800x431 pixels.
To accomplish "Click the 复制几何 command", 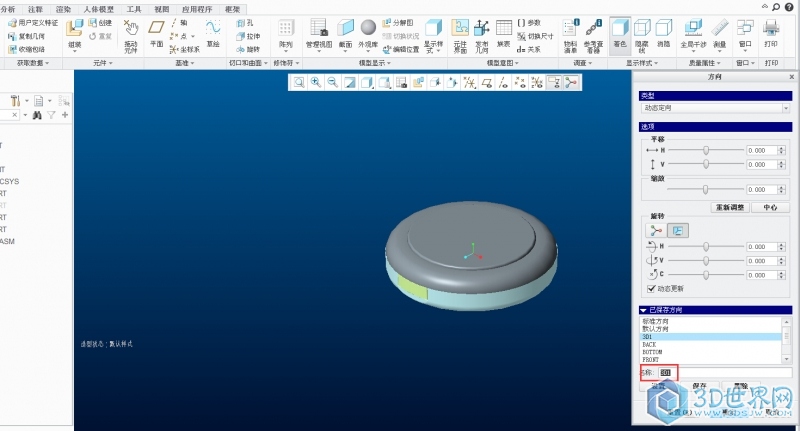I will coord(27,36).
